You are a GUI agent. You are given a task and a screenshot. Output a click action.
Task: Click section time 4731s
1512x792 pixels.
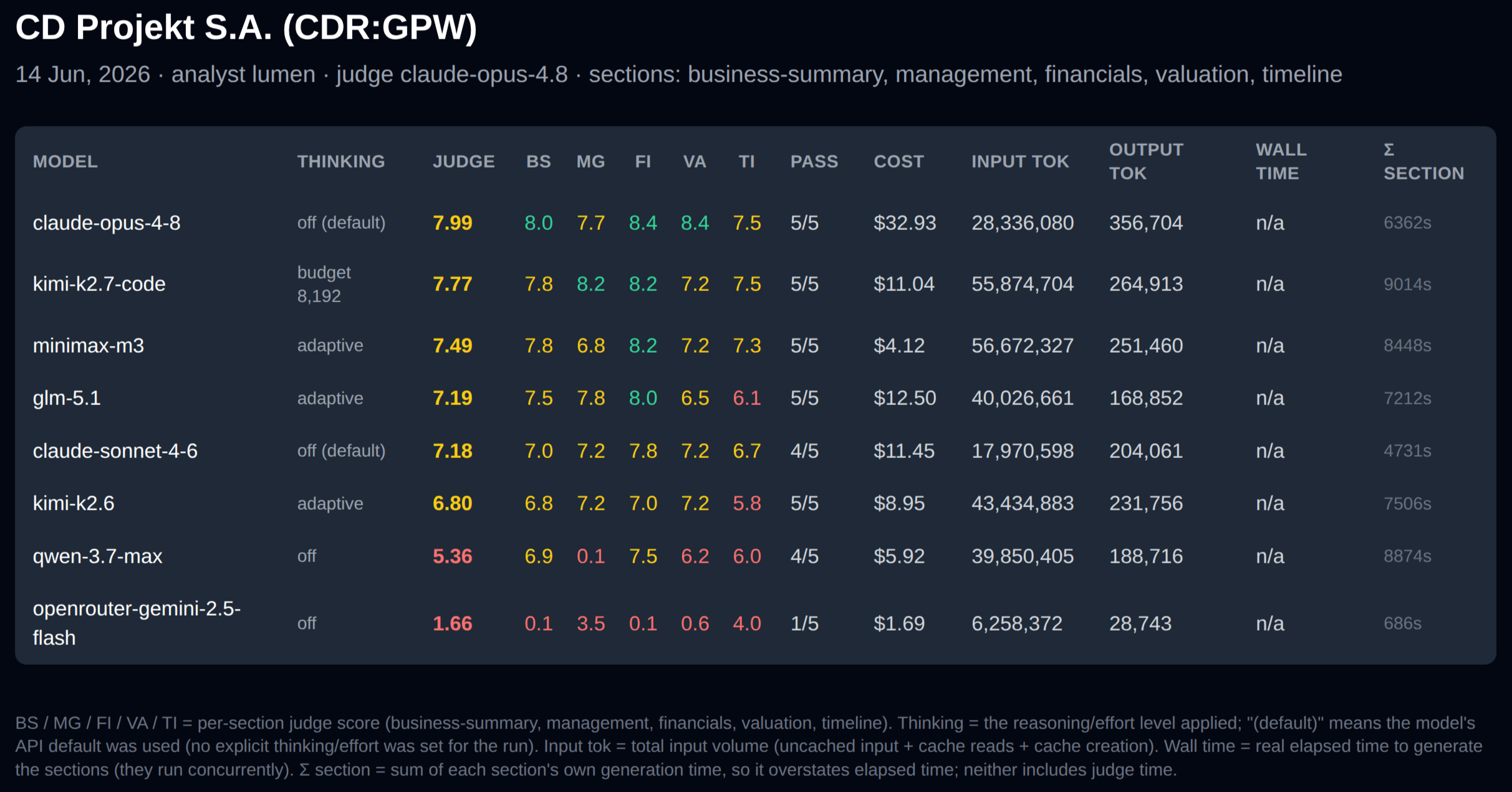click(1407, 451)
